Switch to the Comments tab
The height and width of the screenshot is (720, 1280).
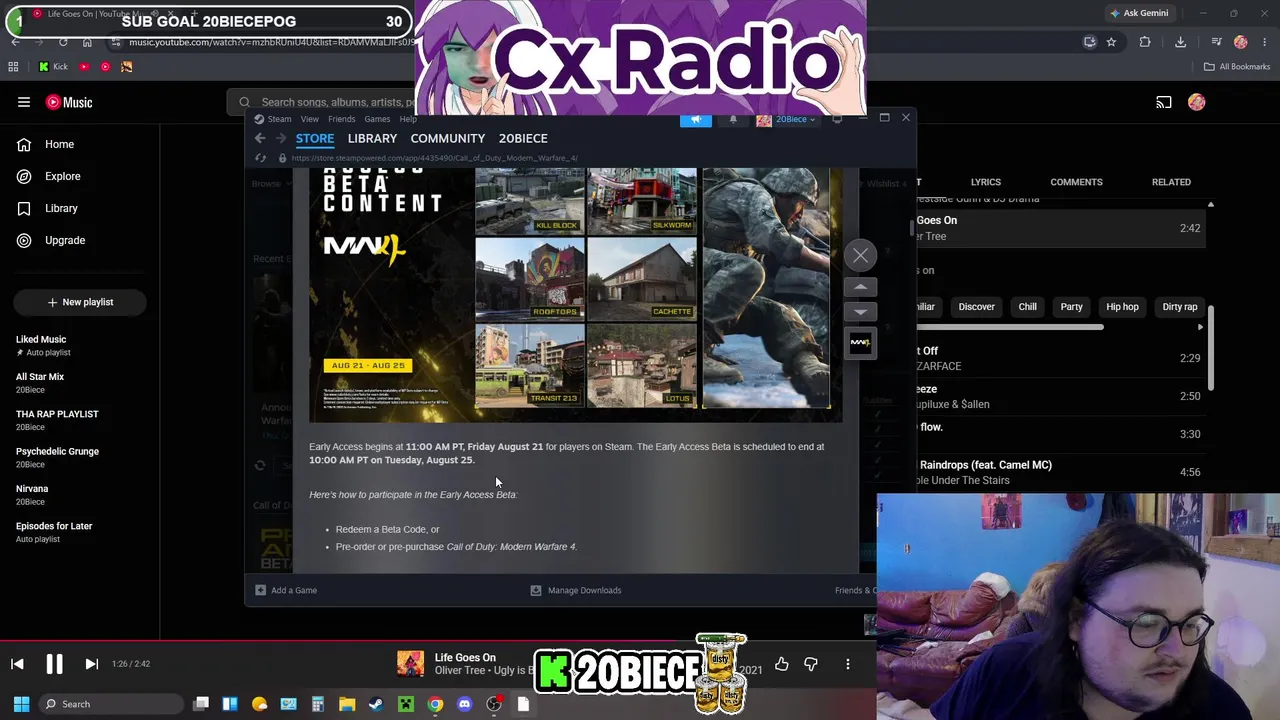pyautogui.click(x=1076, y=182)
